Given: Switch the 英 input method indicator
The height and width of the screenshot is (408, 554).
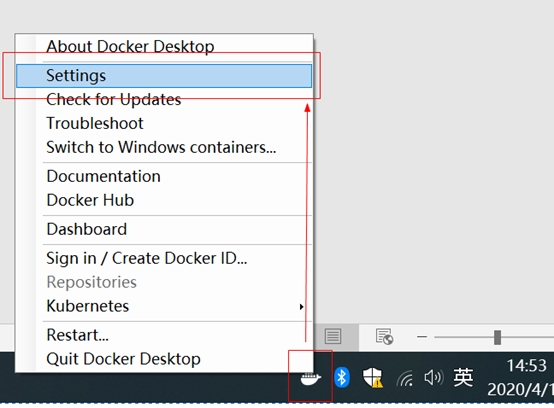Looking at the screenshot, I should click(x=463, y=377).
